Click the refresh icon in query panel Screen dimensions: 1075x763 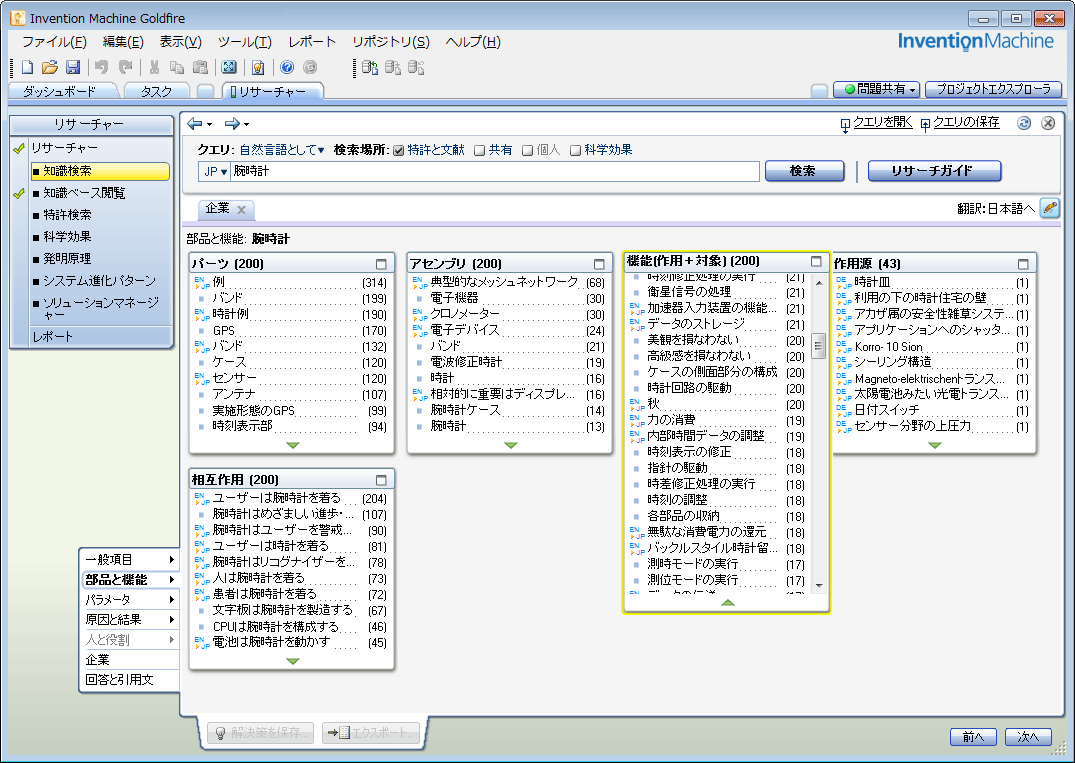coord(1024,123)
